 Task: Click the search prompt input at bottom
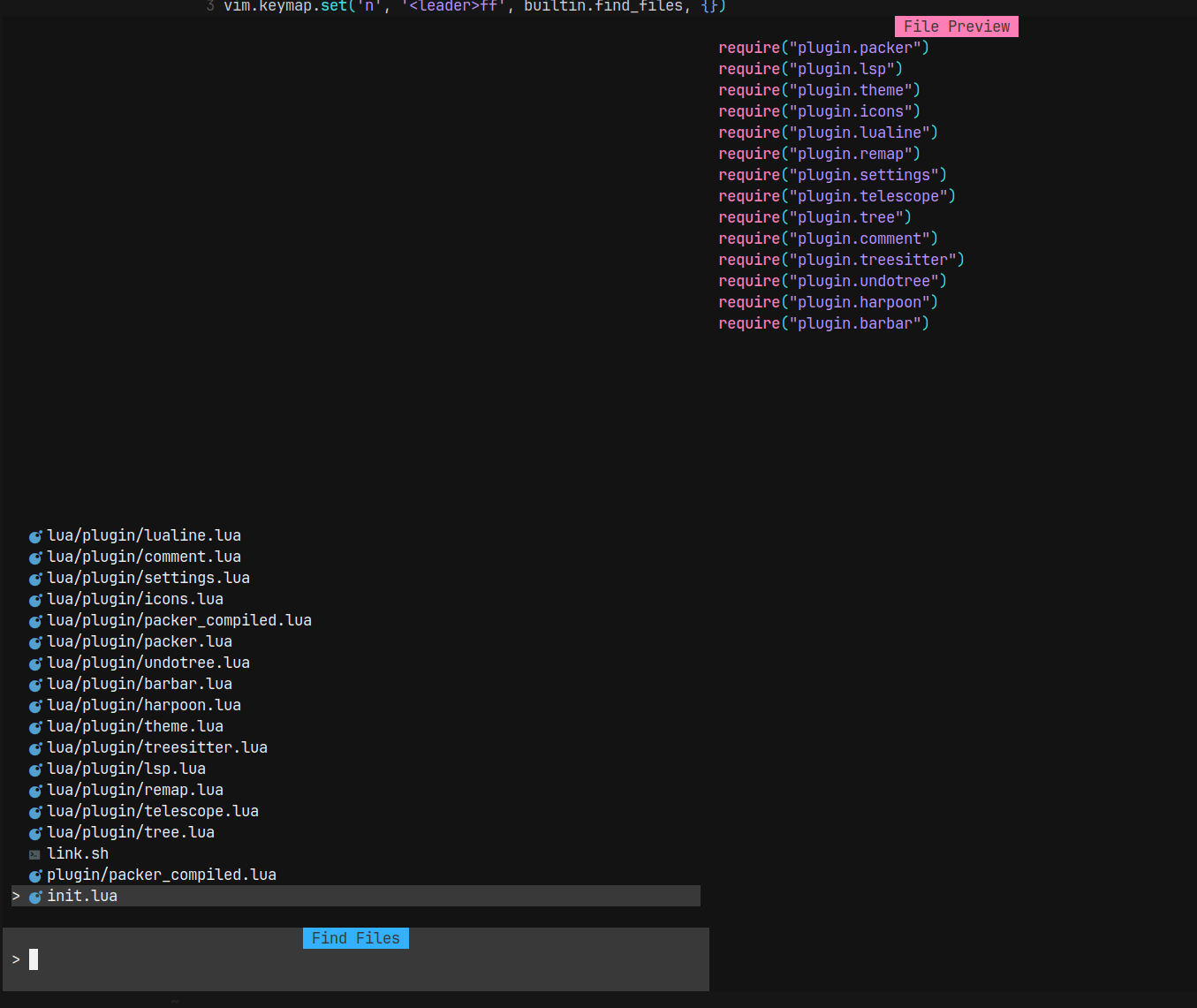[x=34, y=959]
